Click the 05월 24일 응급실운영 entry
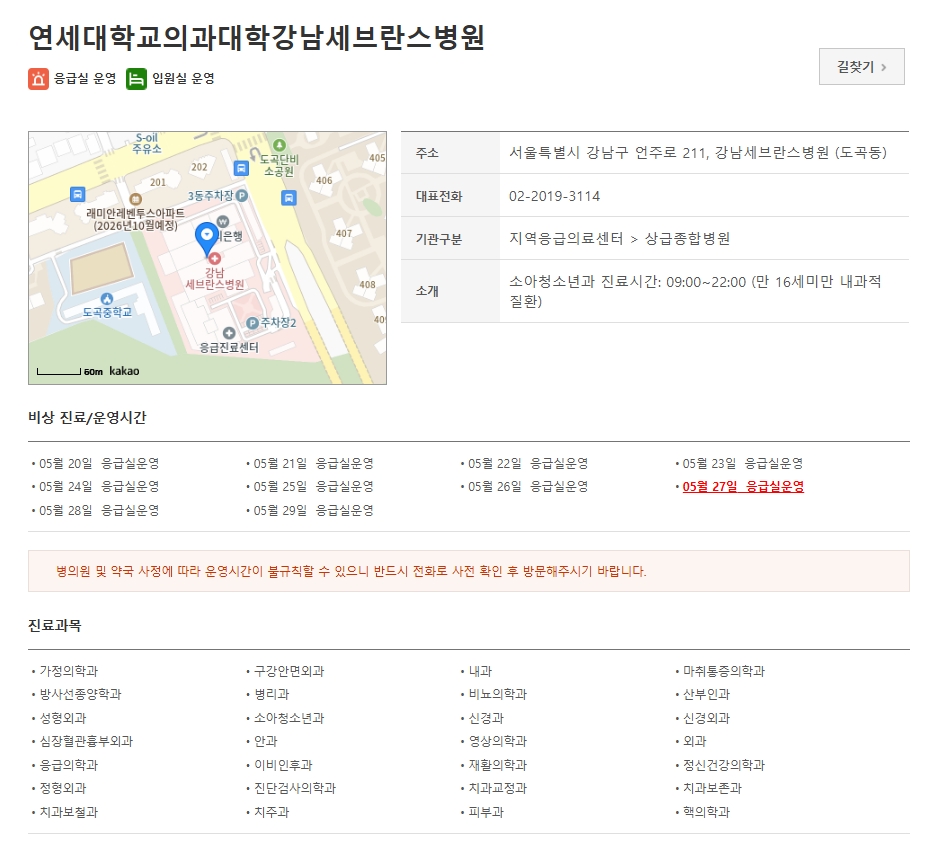This screenshot has height=848, width=939. pyautogui.click(x=99, y=487)
